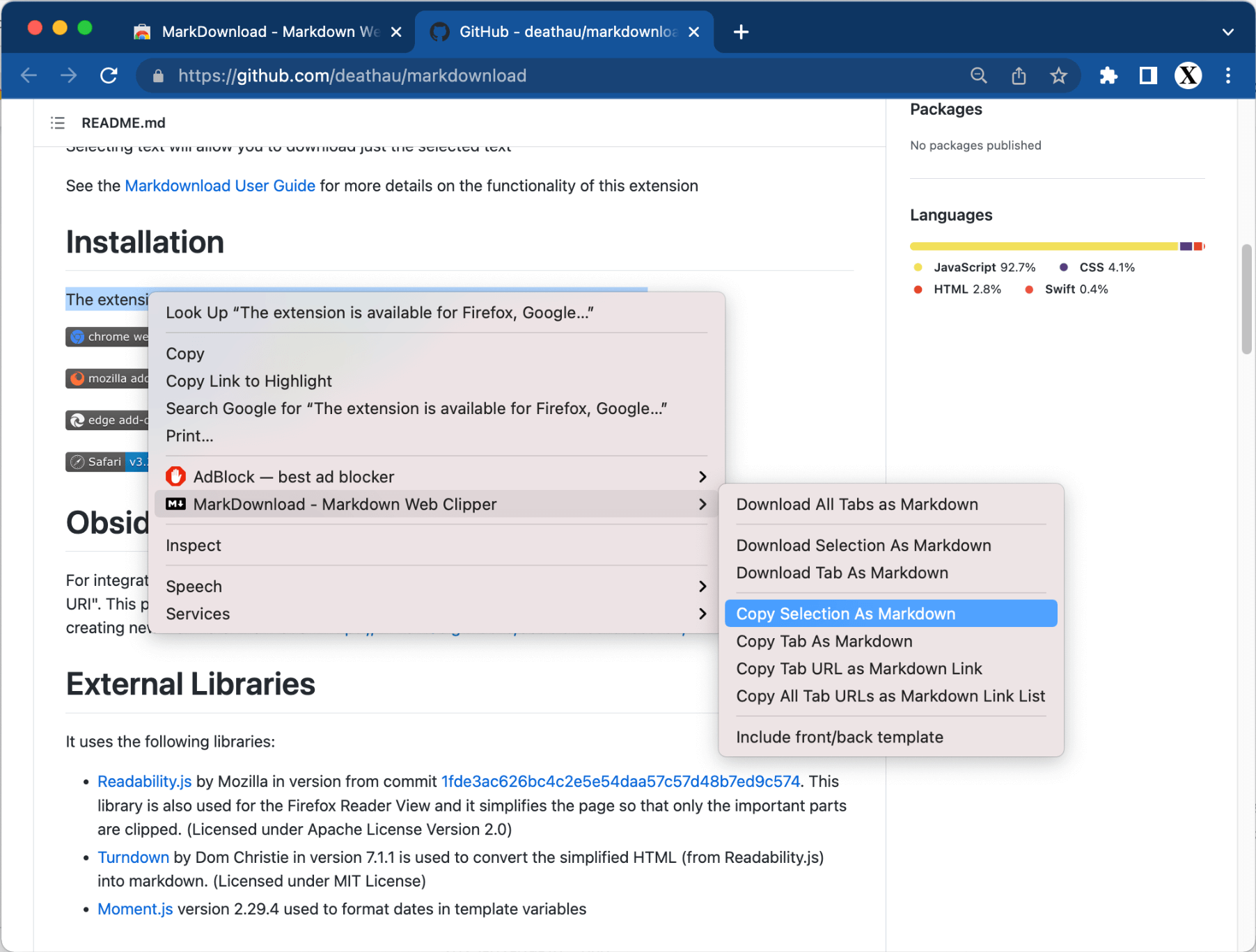The image size is (1256, 952).
Task: Toggle the browser side panel icon
Action: (x=1148, y=75)
